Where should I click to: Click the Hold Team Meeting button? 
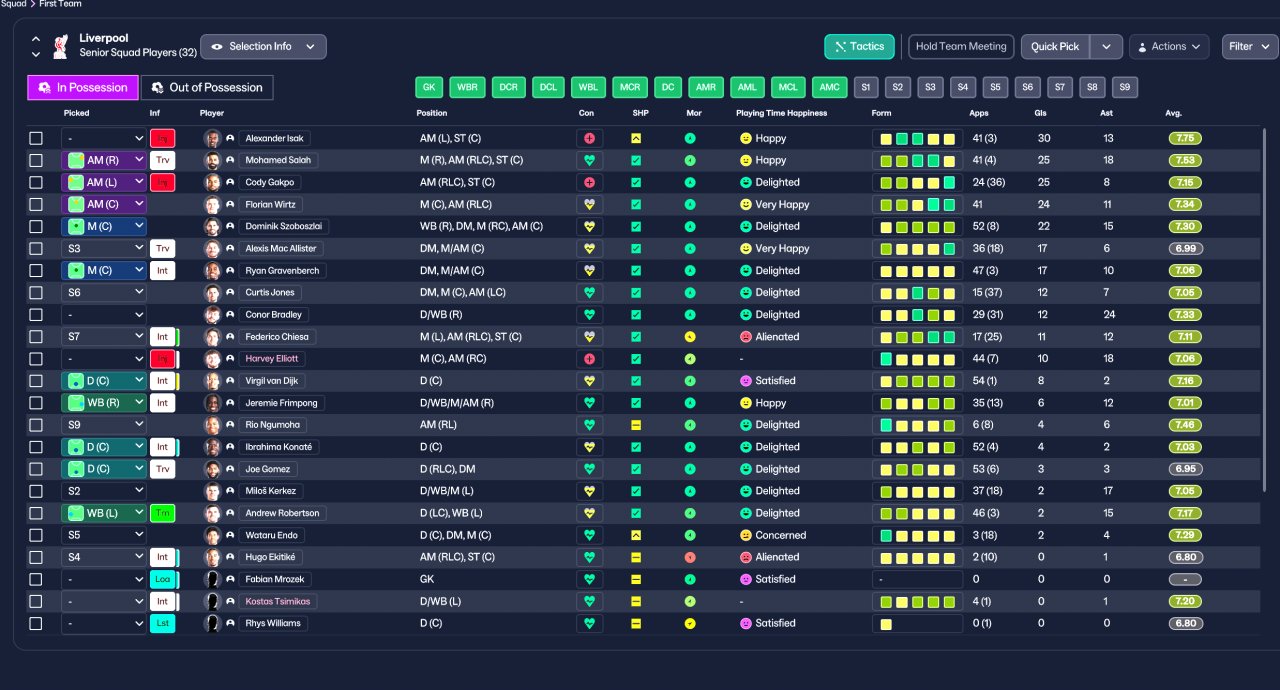961,47
